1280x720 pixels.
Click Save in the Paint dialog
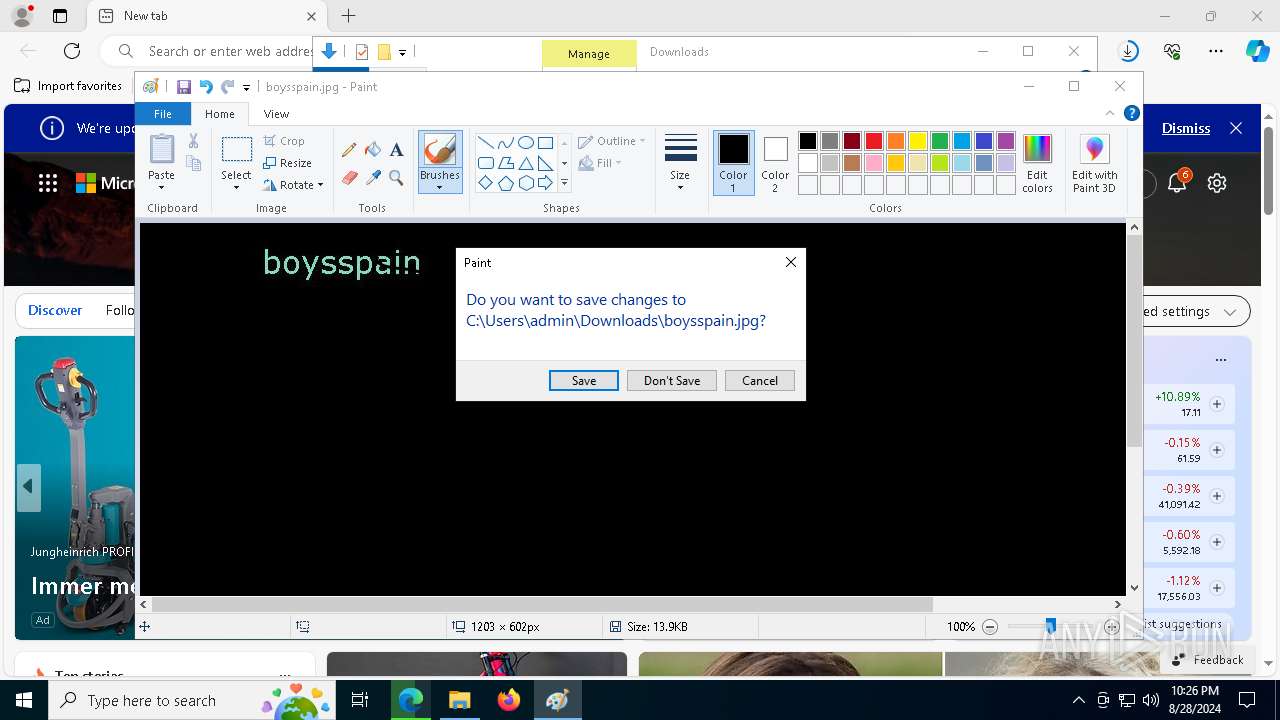coord(584,381)
